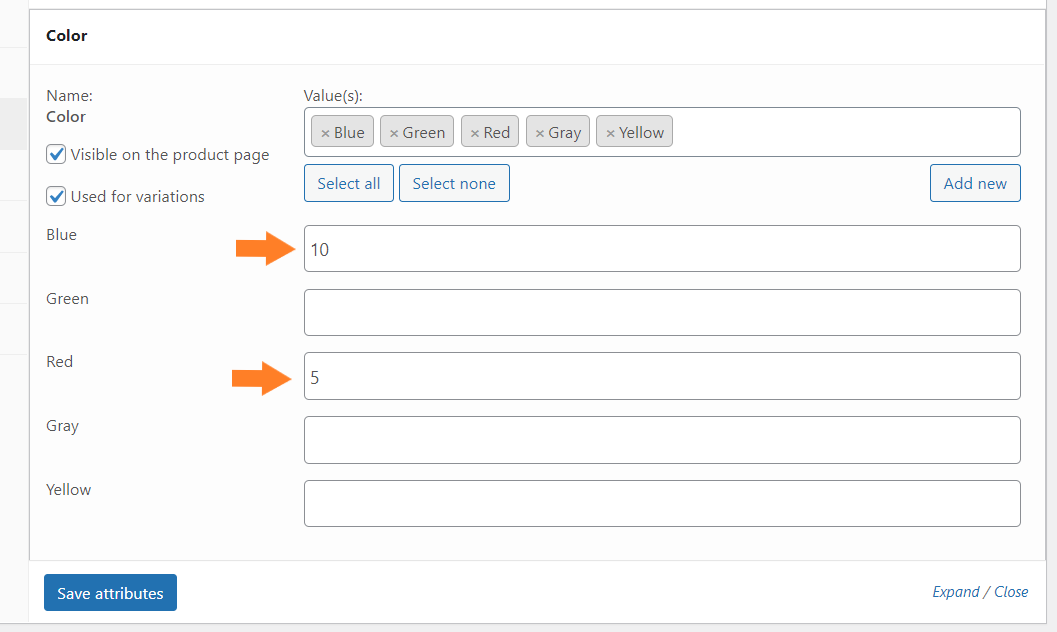Image resolution: width=1057 pixels, height=632 pixels.
Task: Save attributes with the blue button
Action: pos(111,593)
